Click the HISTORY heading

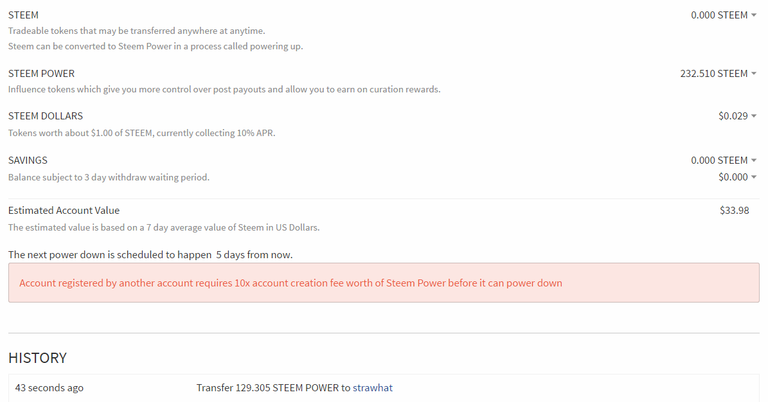point(38,357)
